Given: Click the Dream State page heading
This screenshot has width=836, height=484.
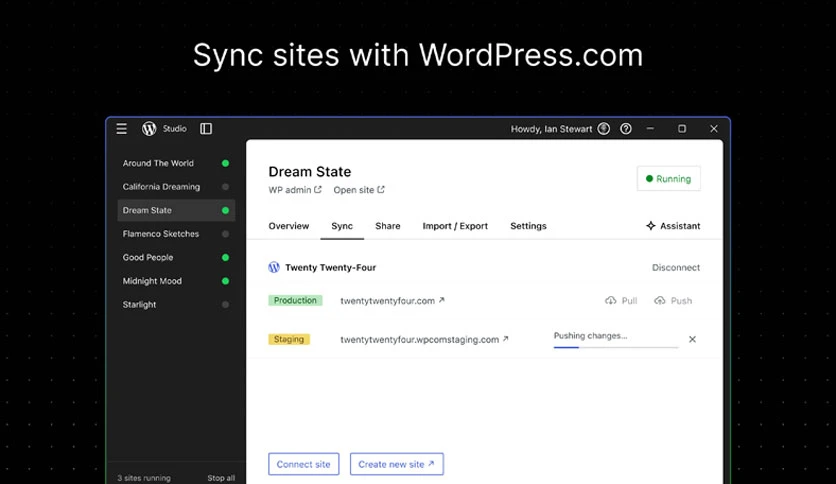Looking at the screenshot, I should pos(310,172).
